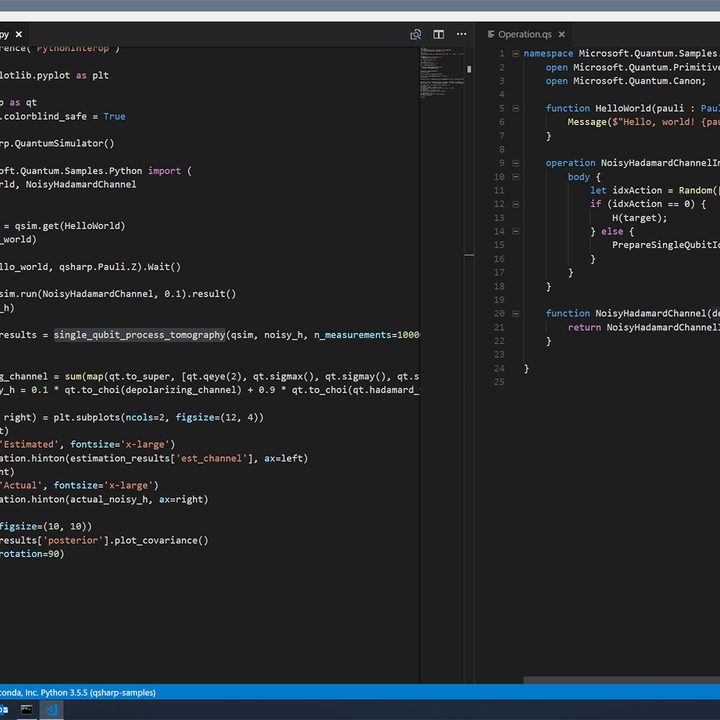Click 'lotlib.pyplot as plt' line
The image size is (720, 720).
click(x=54, y=75)
